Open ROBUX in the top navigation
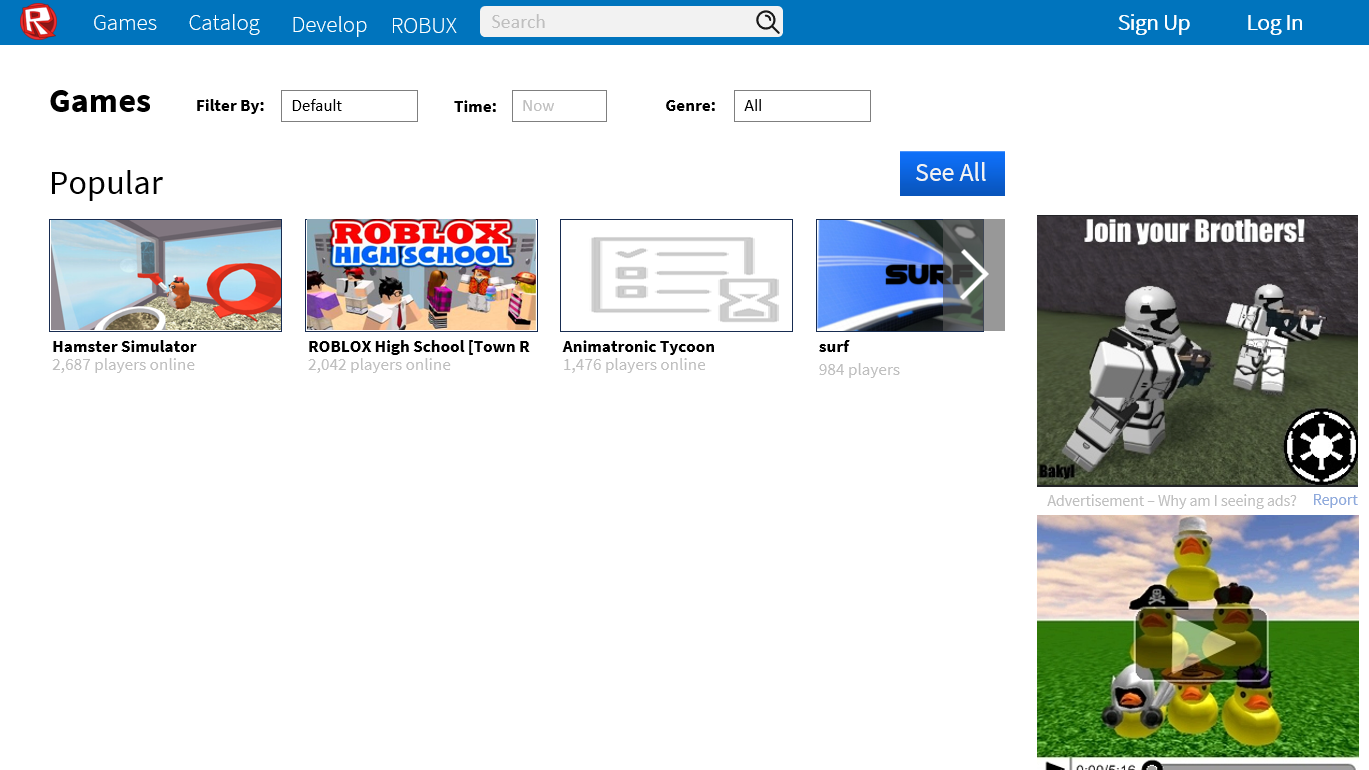This screenshot has width=1369, height=770. 424,26
